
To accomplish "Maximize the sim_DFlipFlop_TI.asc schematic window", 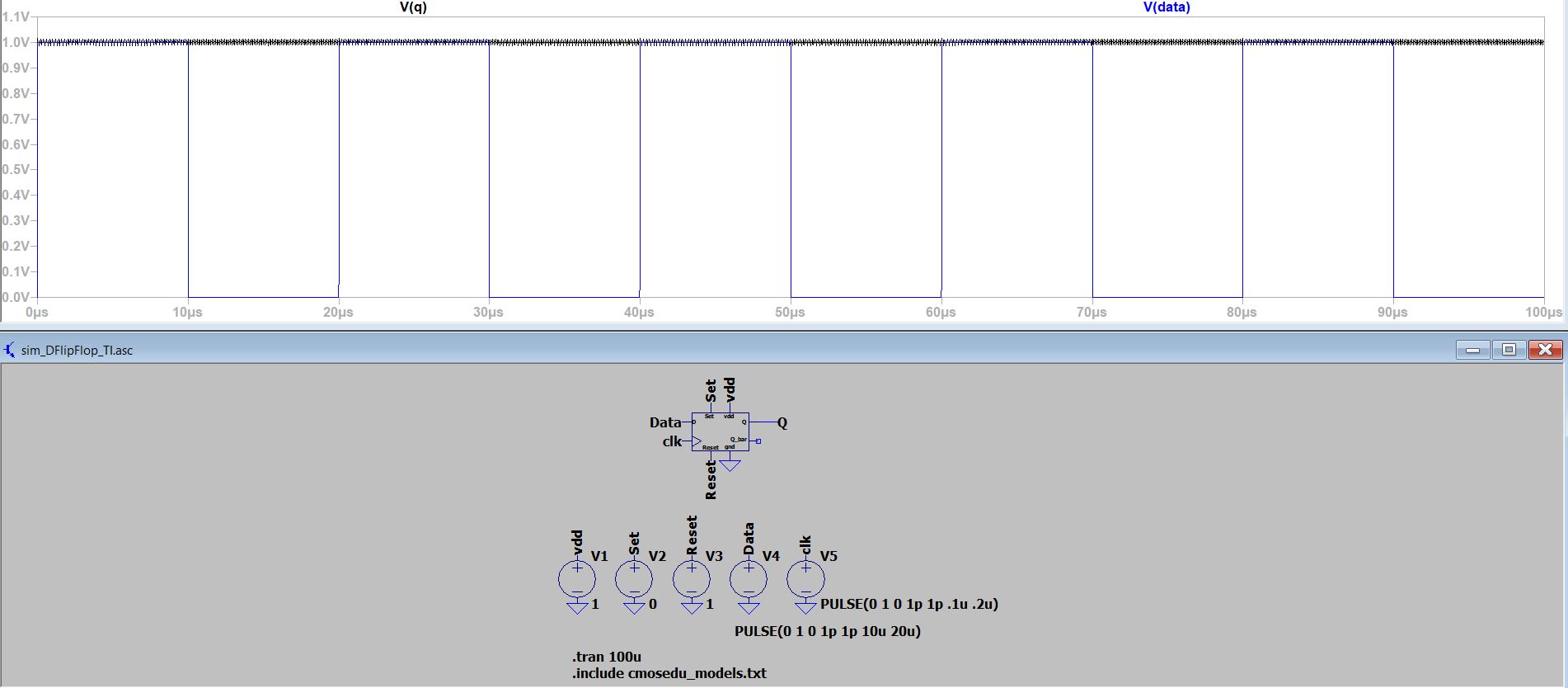I will click(x=1509, y=350).
